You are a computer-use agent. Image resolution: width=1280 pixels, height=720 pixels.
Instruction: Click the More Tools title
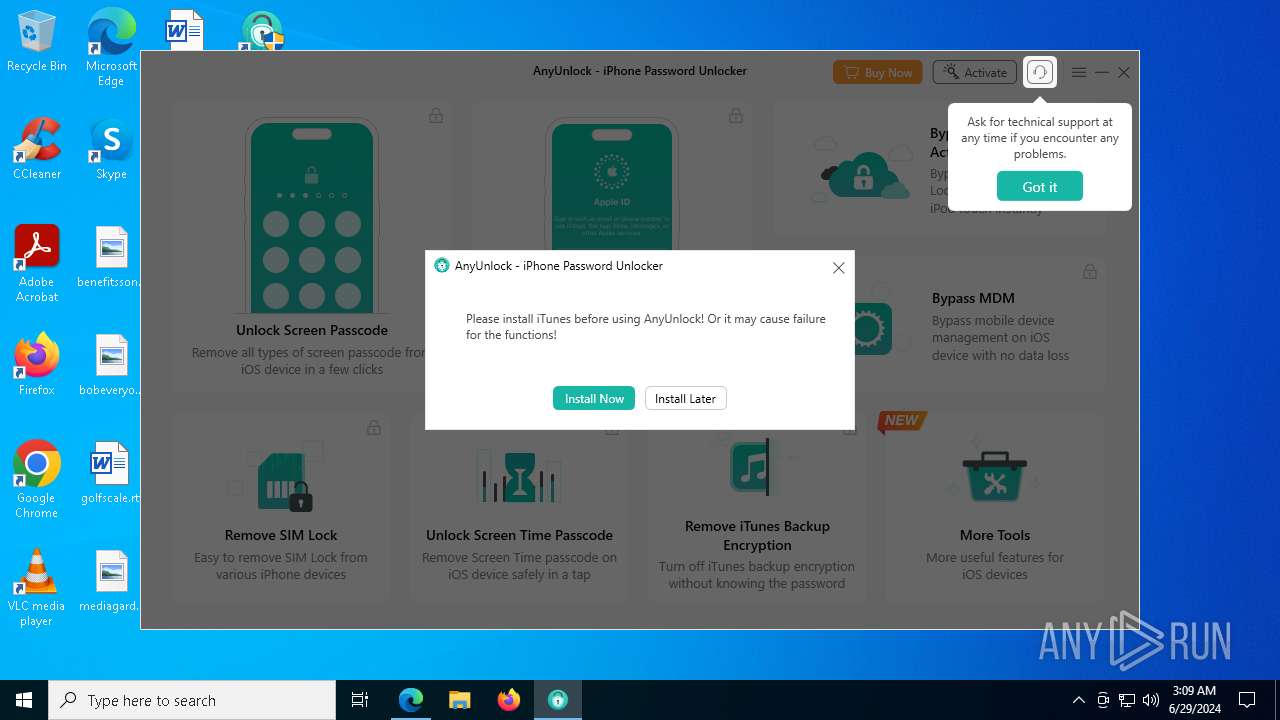coord(995,535)
